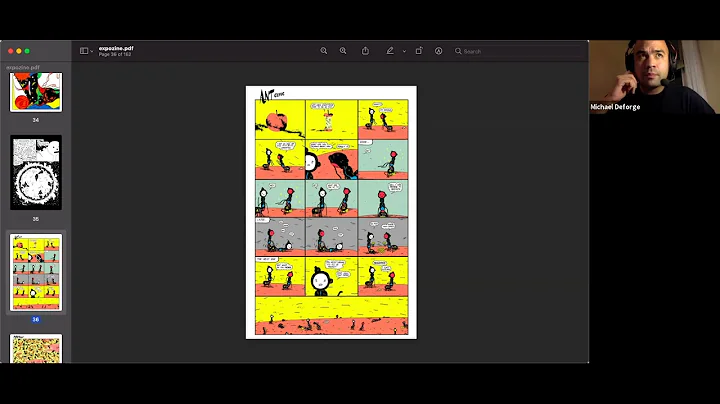Click the red close window button
This screenshot has height=404, width=720.
click(11, 51)
